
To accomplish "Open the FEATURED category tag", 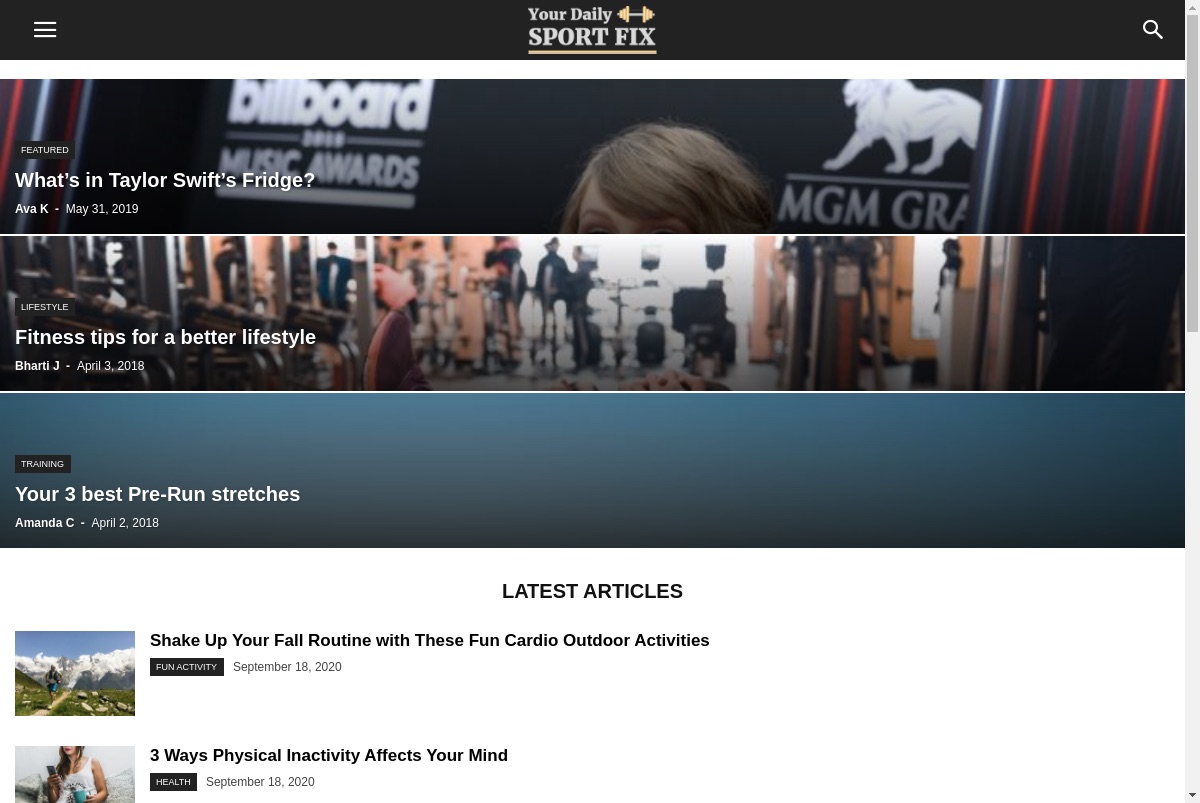I will pyautogui.click(x=45, y=150).
